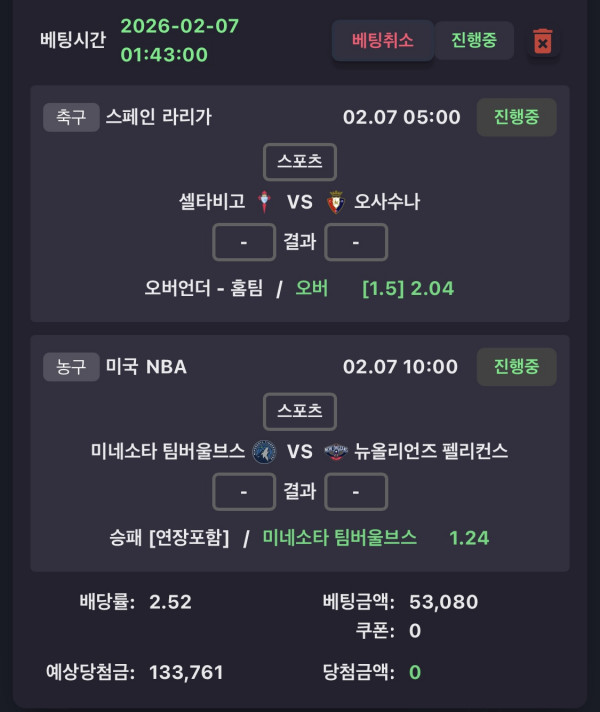Click the 미네소타 팀버울브스 1.24 odds pick
This screenshot has width=600, height=712.
coord(375,537)
